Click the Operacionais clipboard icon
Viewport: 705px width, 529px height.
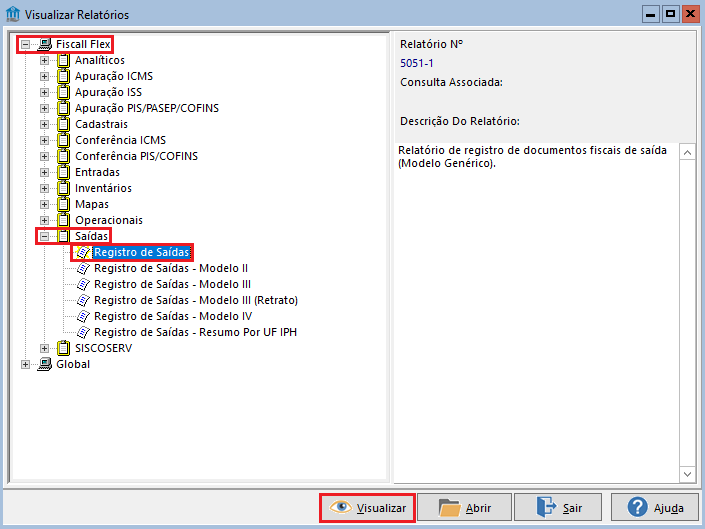tap(64, 220)
